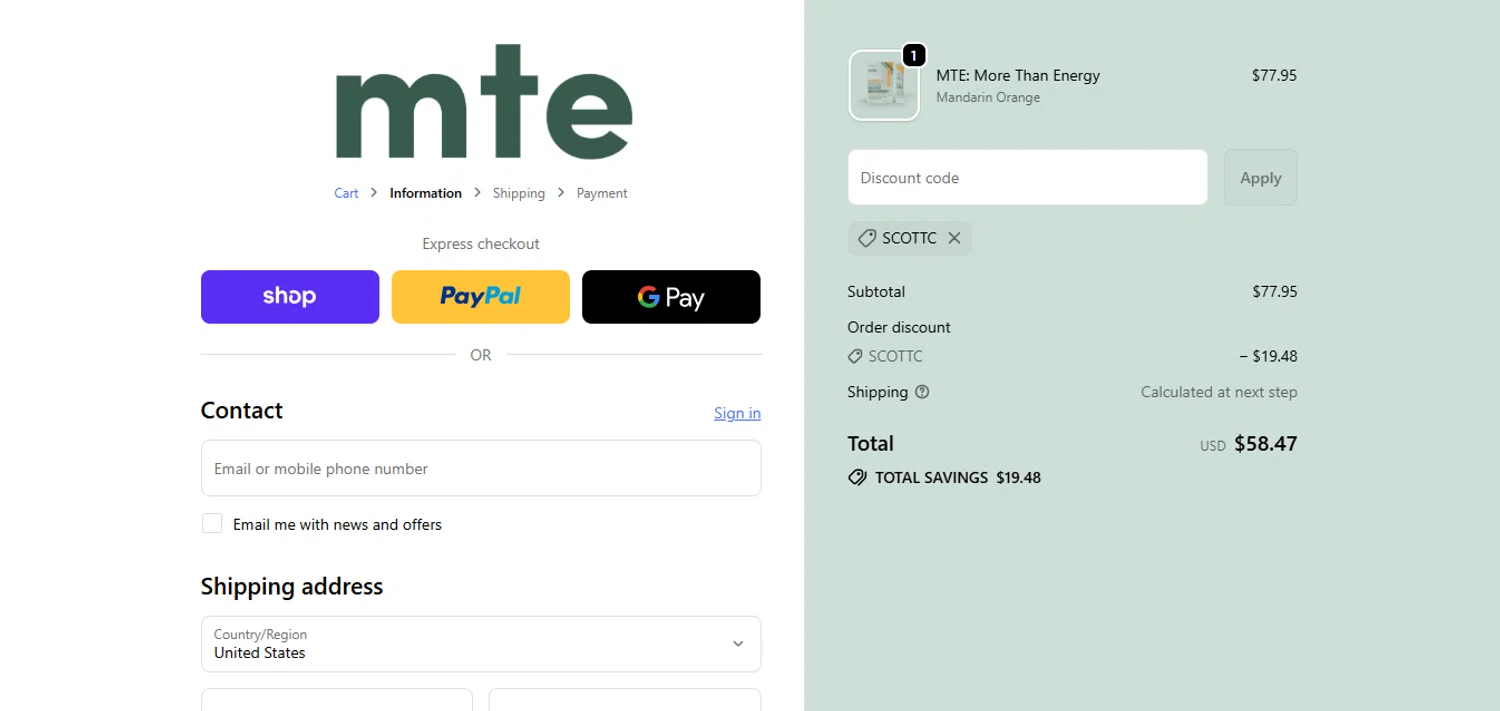Pay with PayPal express checkout

(481, 297)
